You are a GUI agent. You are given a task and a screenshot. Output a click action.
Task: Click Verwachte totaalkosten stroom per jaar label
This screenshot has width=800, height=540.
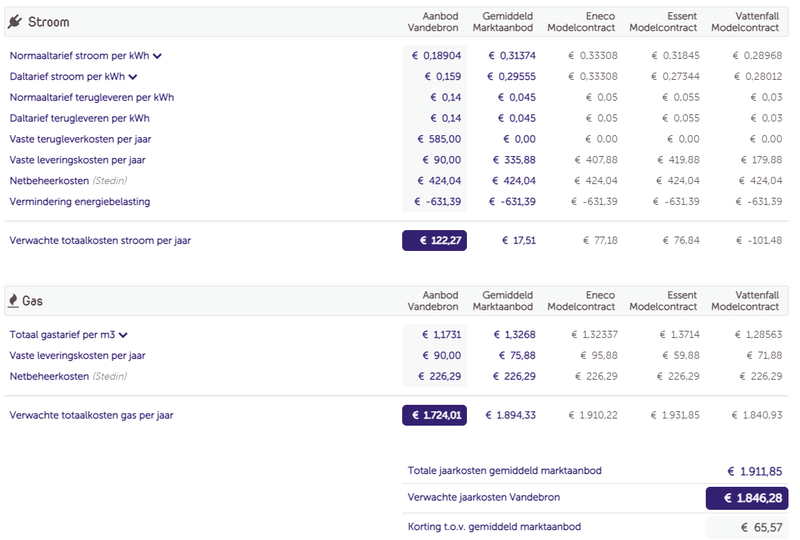pyautogui.click(x=100, y=240)
